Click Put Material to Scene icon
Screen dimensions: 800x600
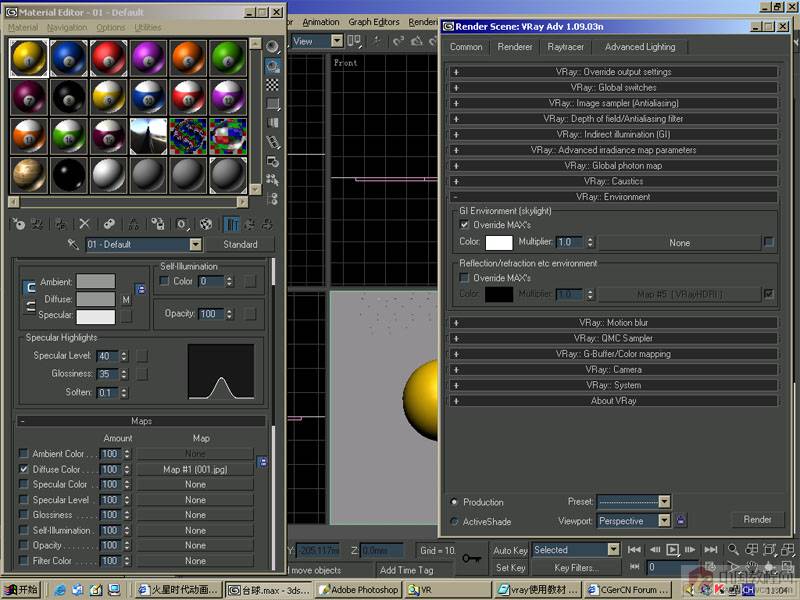click(37, 224)
